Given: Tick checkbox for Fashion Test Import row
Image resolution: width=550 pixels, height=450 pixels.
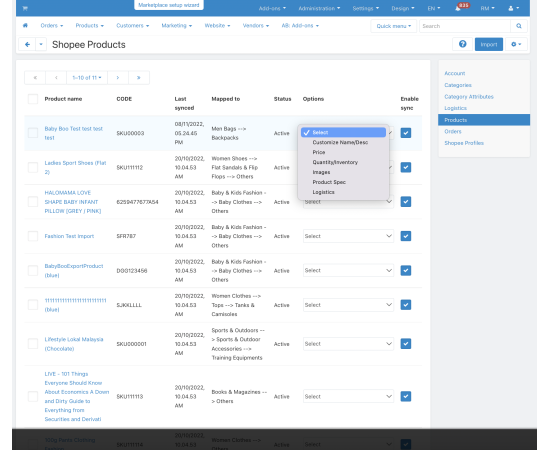Looking at the screenshot, I should 33,236.
